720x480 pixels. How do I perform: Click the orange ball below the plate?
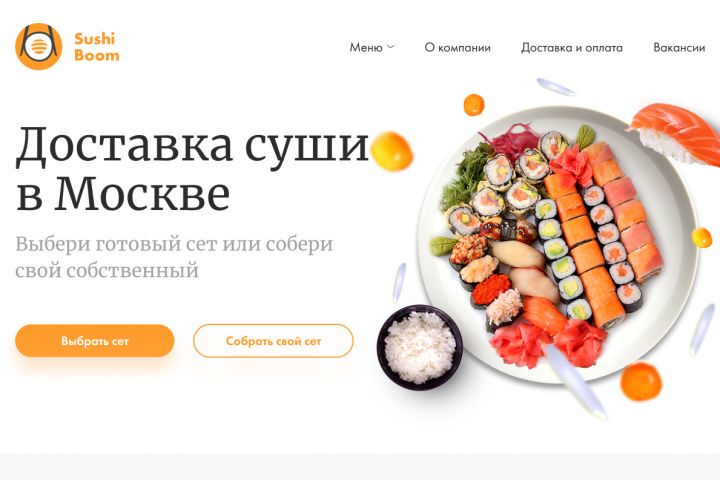[641, 381]
